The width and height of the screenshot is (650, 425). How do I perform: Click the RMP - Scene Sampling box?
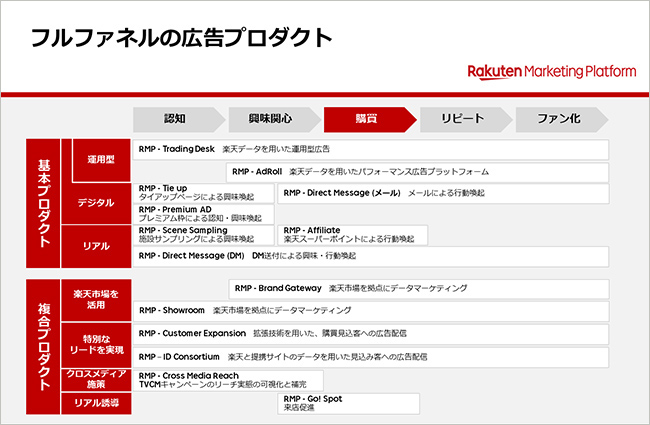(x=203, y=235)
